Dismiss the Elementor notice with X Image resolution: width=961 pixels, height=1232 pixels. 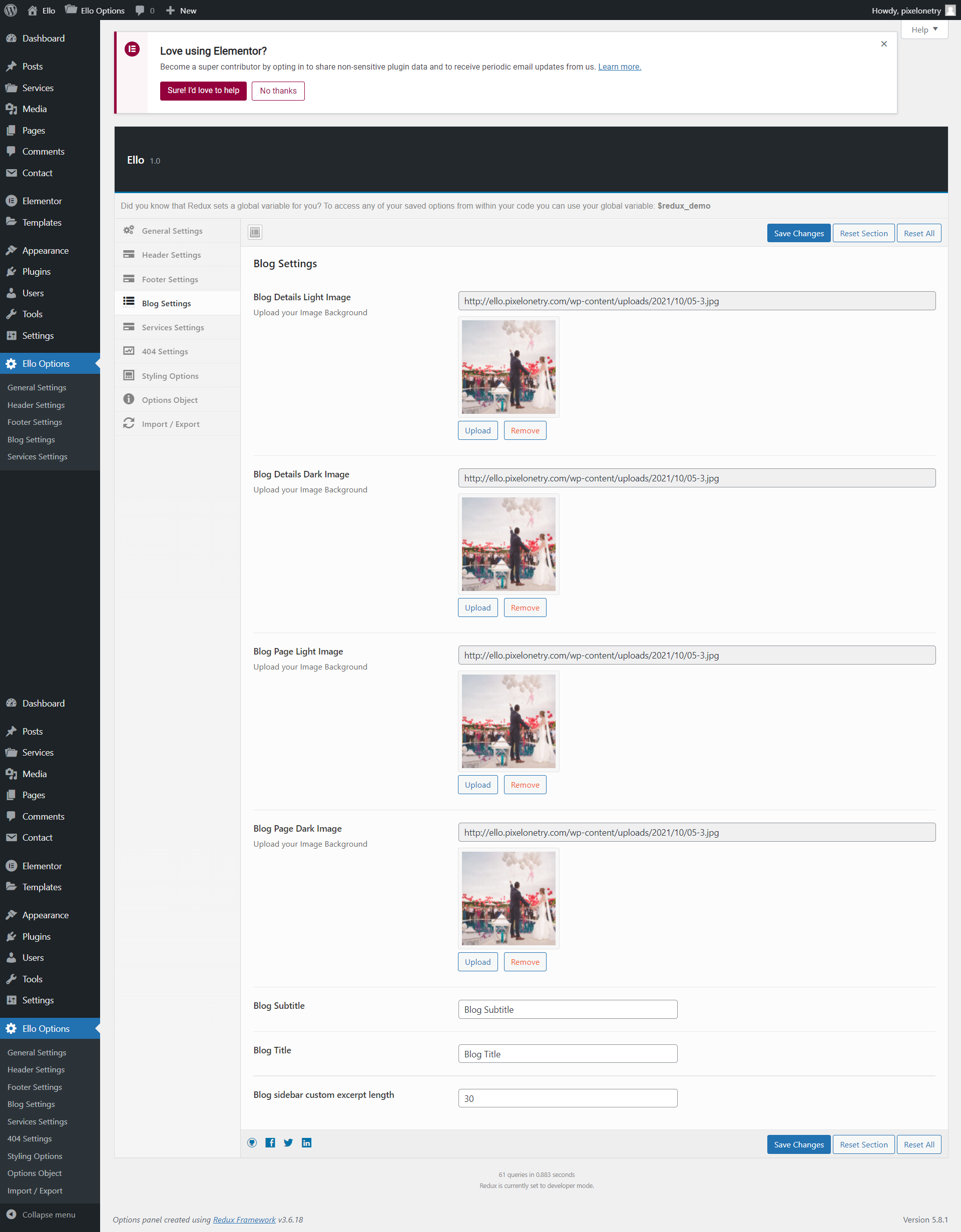click(884, 44)
